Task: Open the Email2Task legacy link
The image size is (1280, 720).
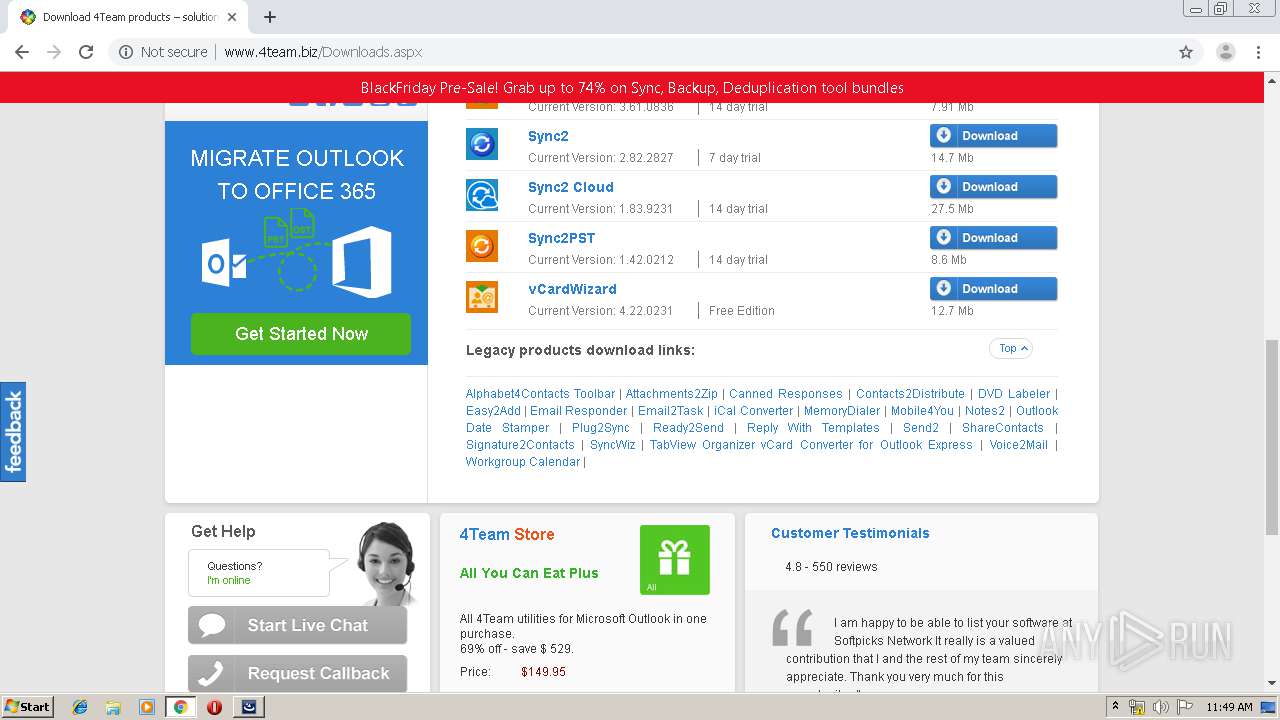Action: coord(671,411)
